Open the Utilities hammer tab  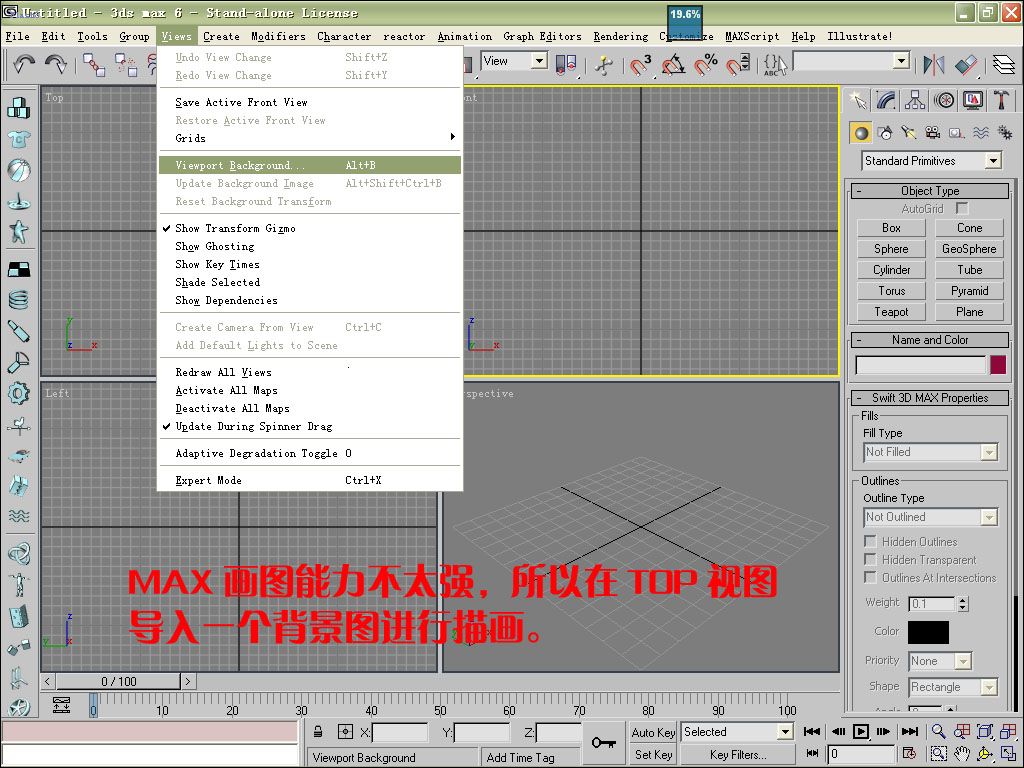coord(1001,100)
